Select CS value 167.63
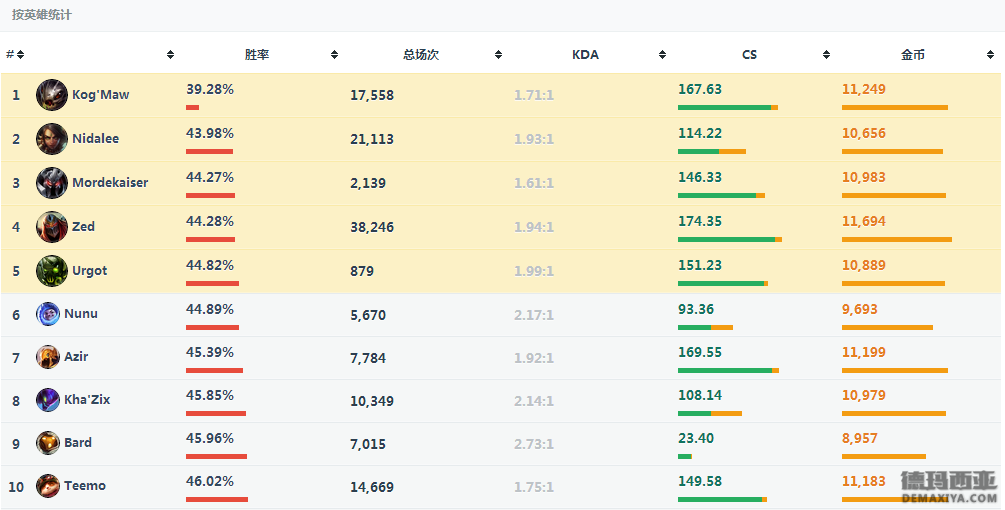Screen dimensions: 1005x510 700,89
